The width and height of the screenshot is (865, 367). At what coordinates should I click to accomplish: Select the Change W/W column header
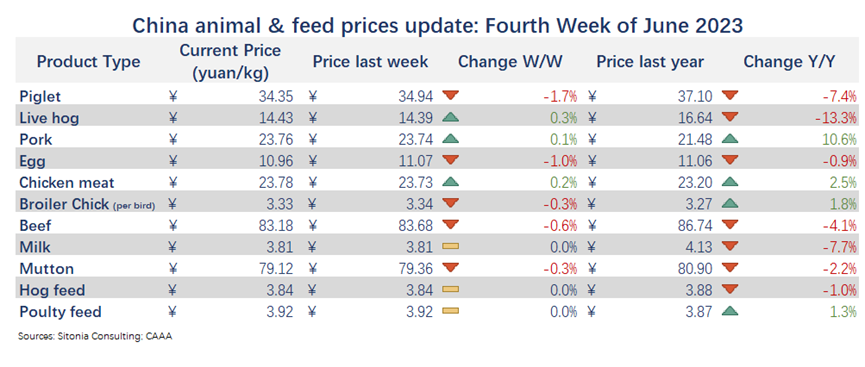pyautogui.click(x=510, y=61)
